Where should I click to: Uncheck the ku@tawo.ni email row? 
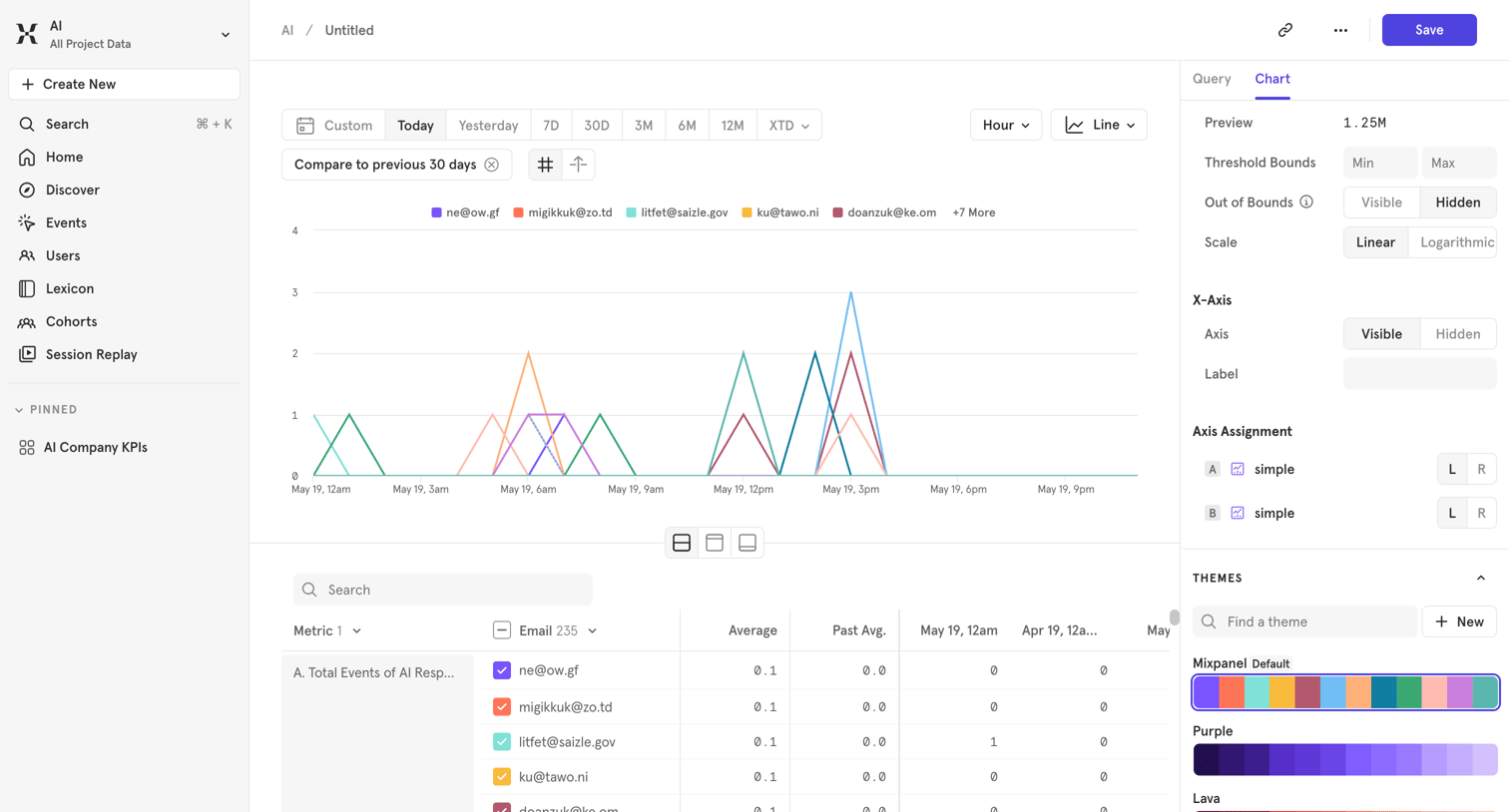[502, 776]
